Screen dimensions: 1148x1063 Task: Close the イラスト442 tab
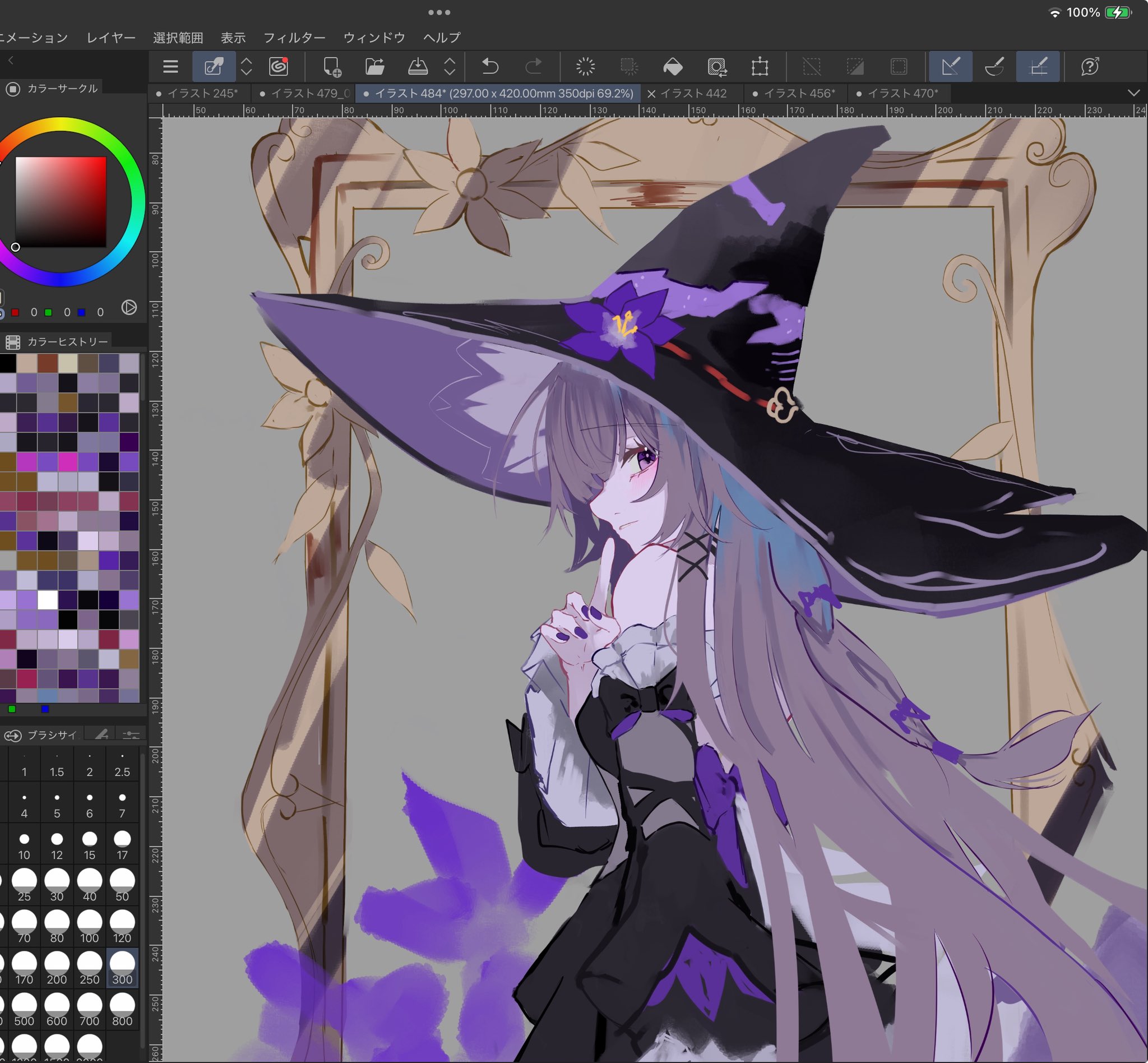651,94
